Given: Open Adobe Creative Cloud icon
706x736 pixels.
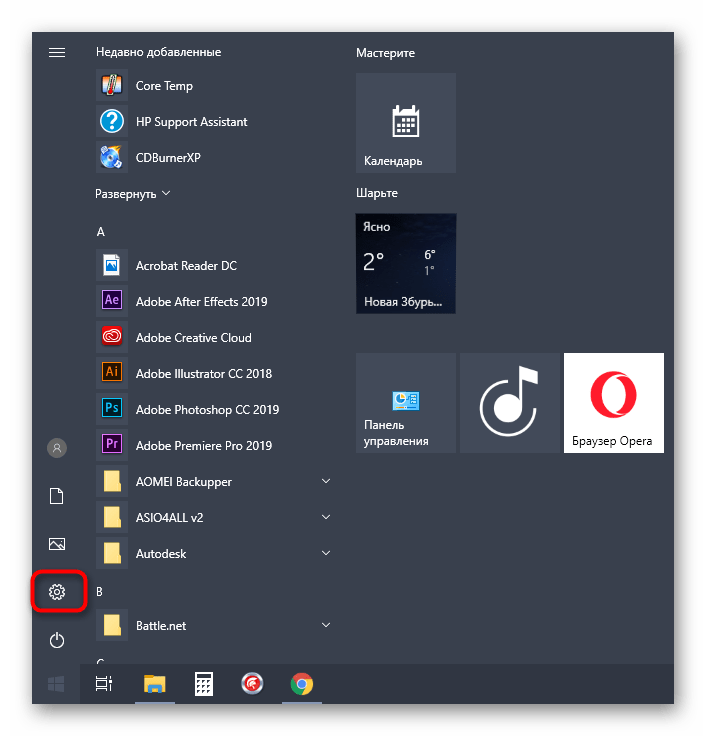Looking at the screenshot, I should (x=112, y=337).
